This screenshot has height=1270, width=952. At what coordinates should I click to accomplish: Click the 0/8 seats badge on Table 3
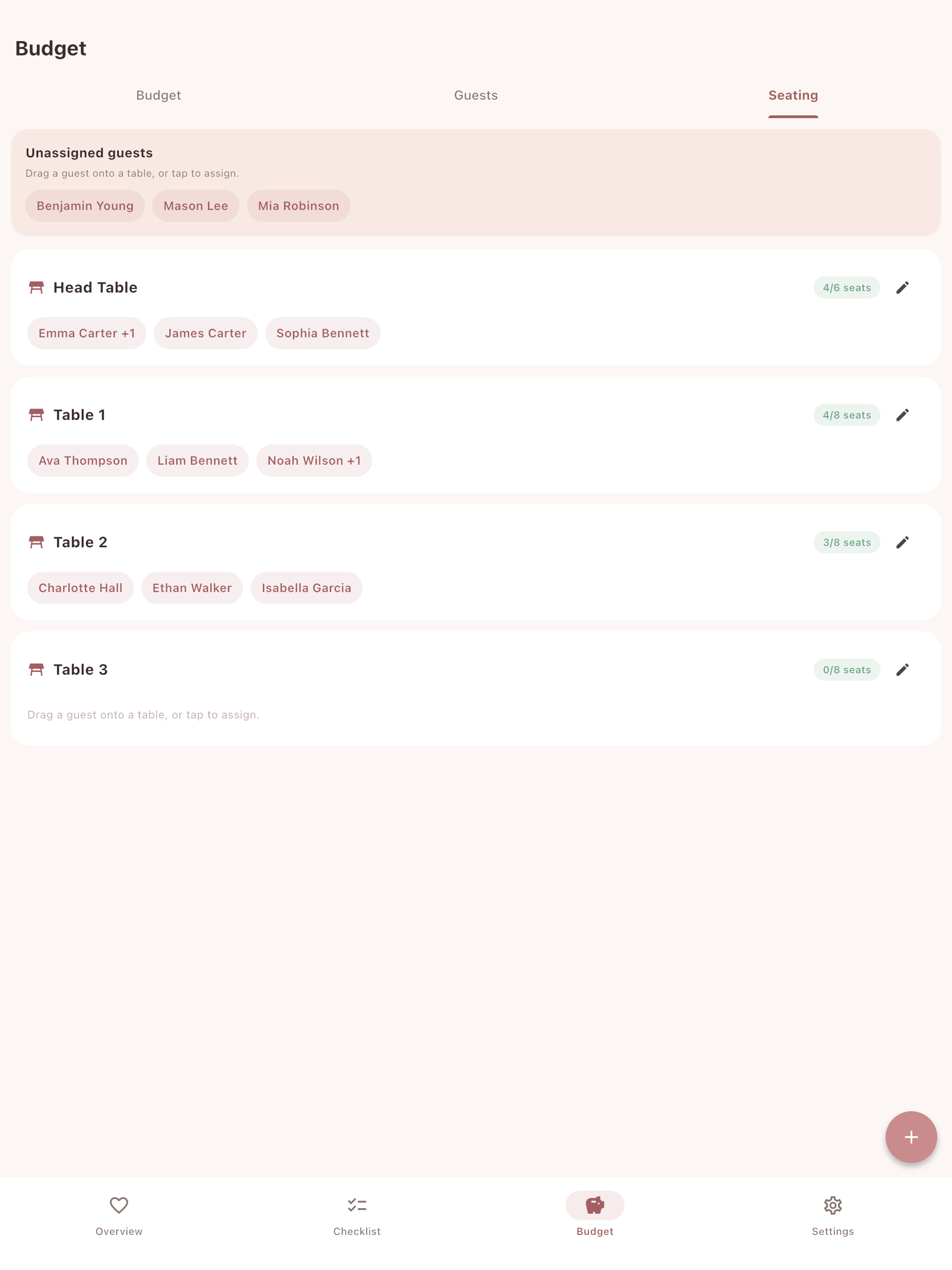(x=846, y=670)
